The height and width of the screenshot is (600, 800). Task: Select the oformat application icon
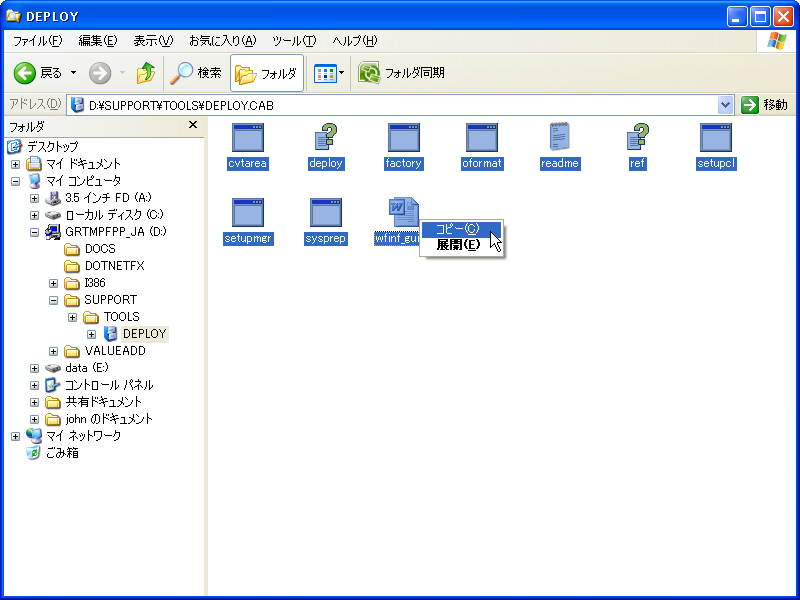coord(482,138)
